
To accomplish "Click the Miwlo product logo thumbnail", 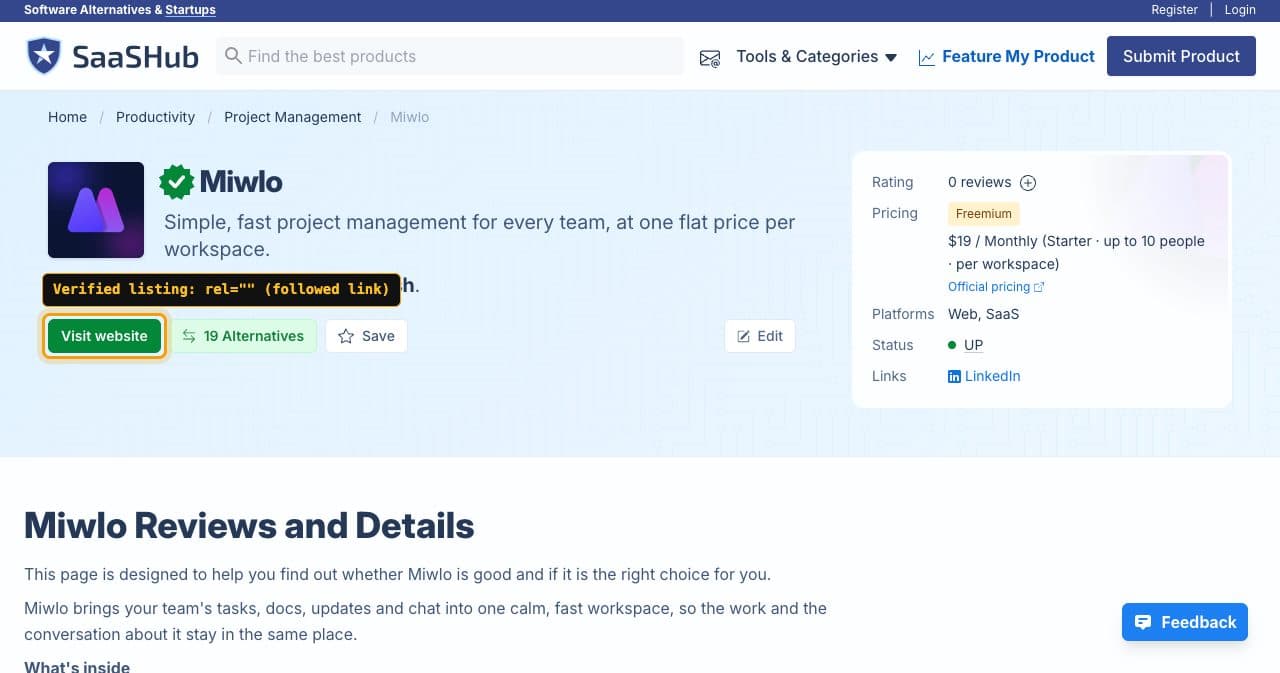I will click(x=96, y=210).
